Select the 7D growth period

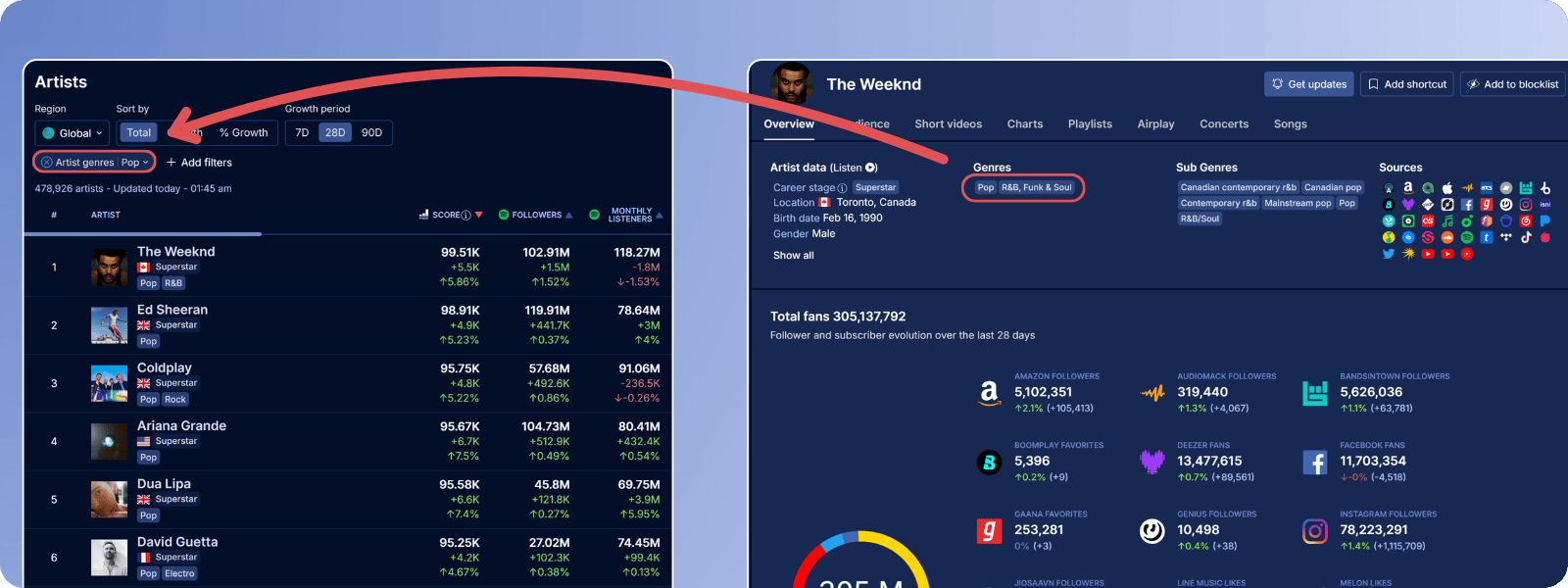click(302, 132)
